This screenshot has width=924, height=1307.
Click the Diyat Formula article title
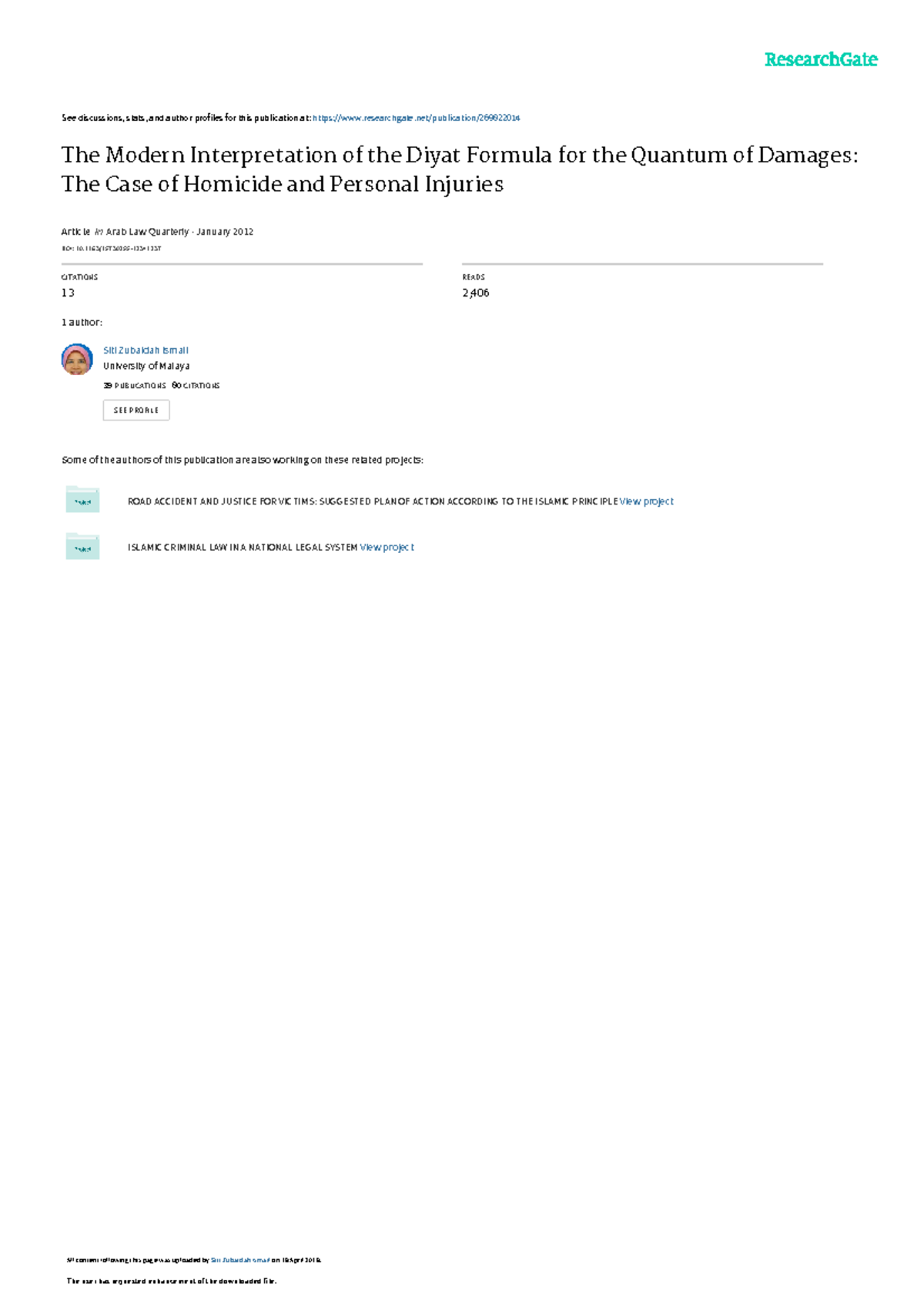[460, 169]
